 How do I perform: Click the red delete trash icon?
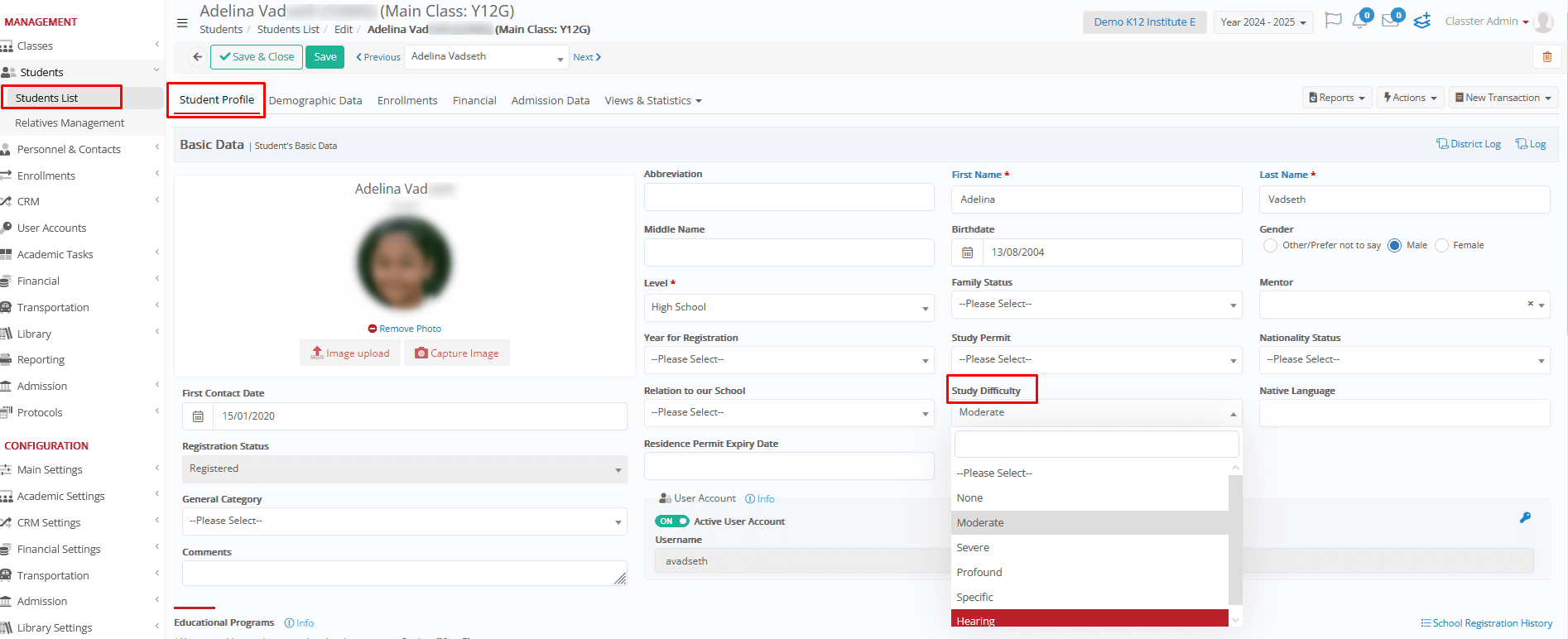[1546, 57]
